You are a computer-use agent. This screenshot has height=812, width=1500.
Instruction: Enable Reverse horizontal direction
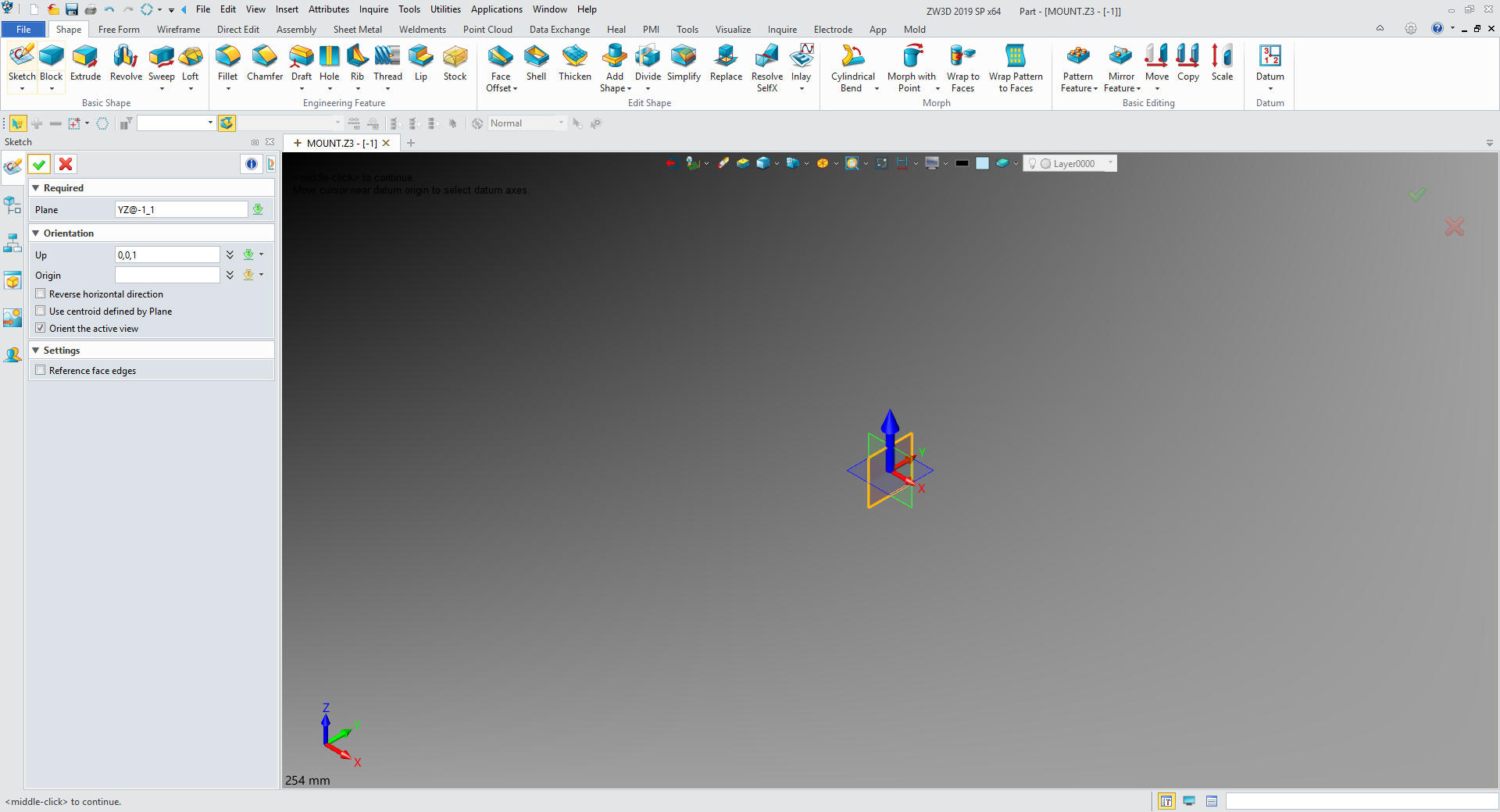point(41,294)
